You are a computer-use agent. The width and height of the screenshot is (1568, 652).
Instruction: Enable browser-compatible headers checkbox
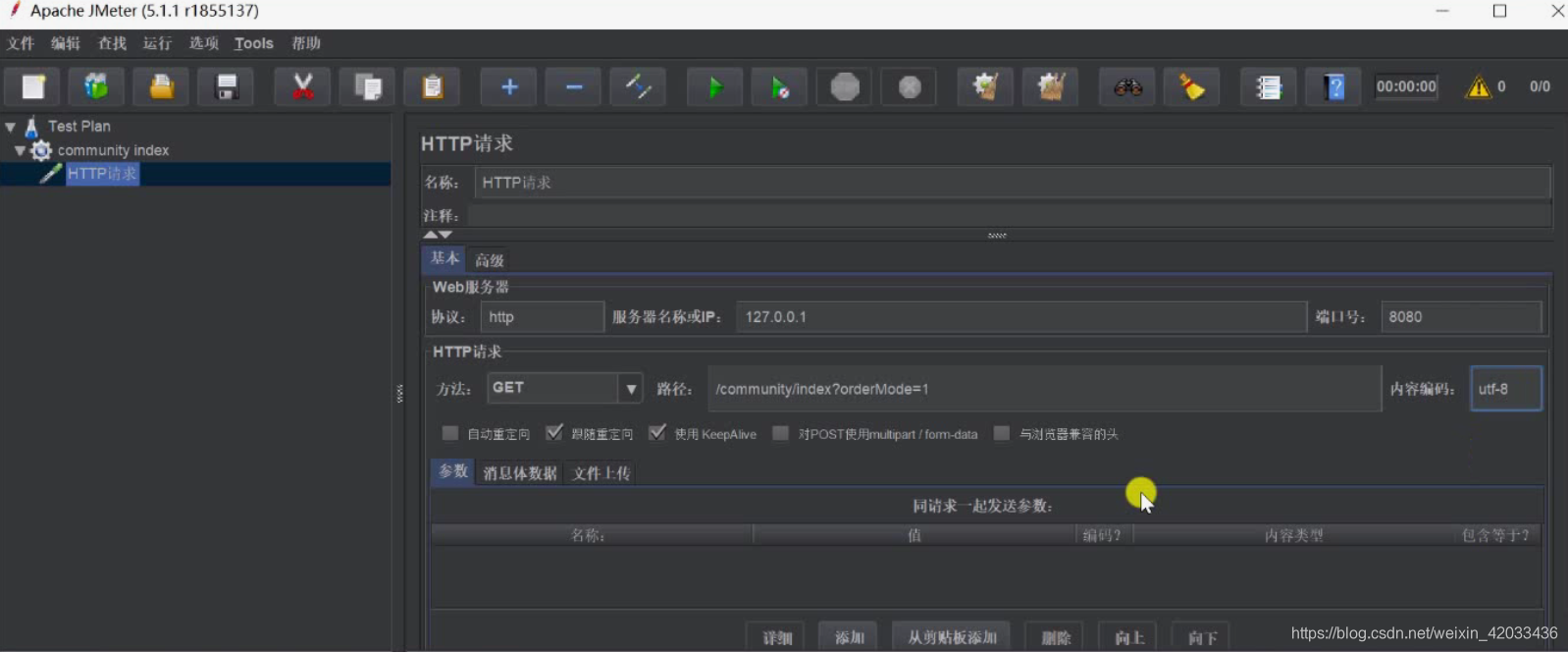coord(1002,433)
